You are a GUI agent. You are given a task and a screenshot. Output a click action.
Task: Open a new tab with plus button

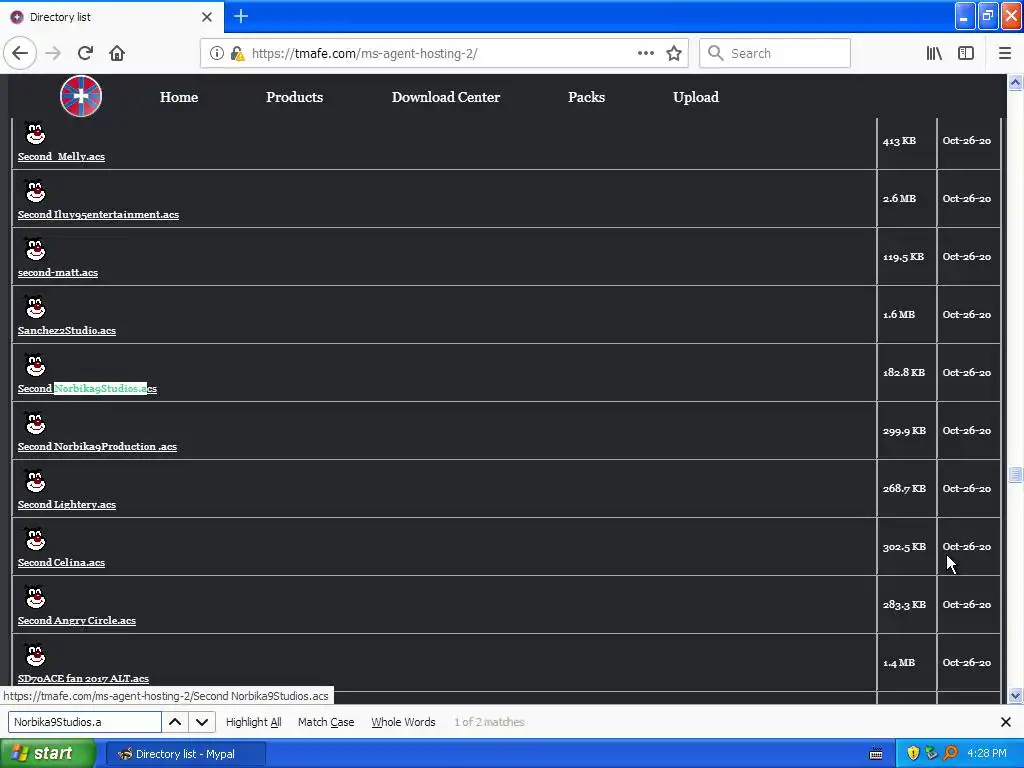pyautogui.click(x=241, y=16)
